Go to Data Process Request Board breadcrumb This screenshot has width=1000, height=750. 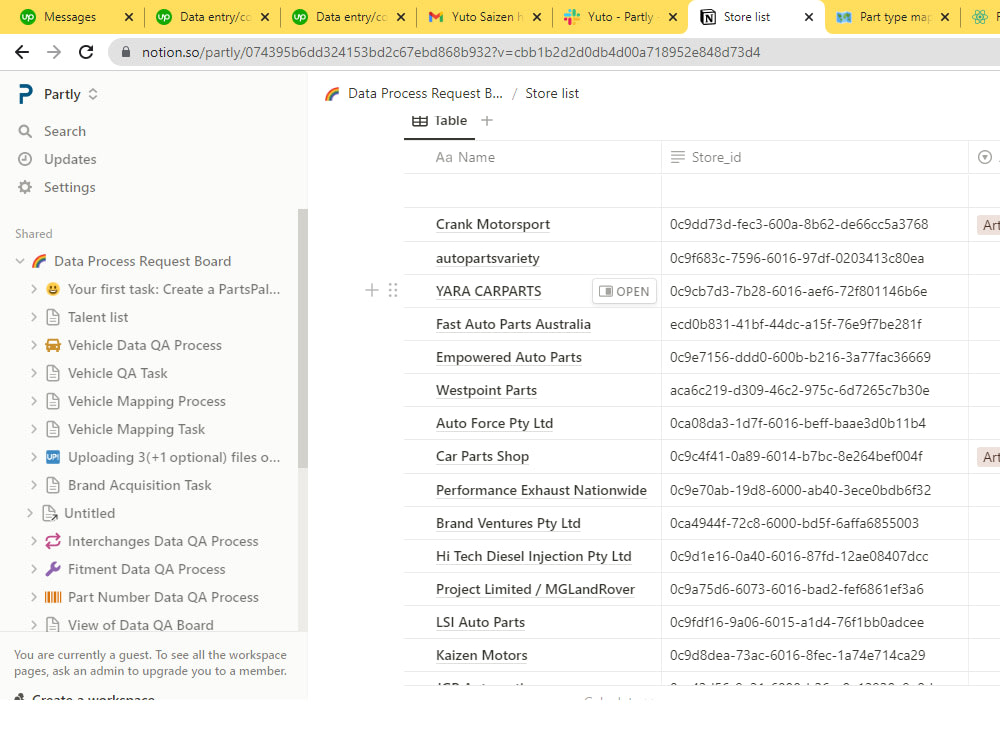click(x=425, y=94)
